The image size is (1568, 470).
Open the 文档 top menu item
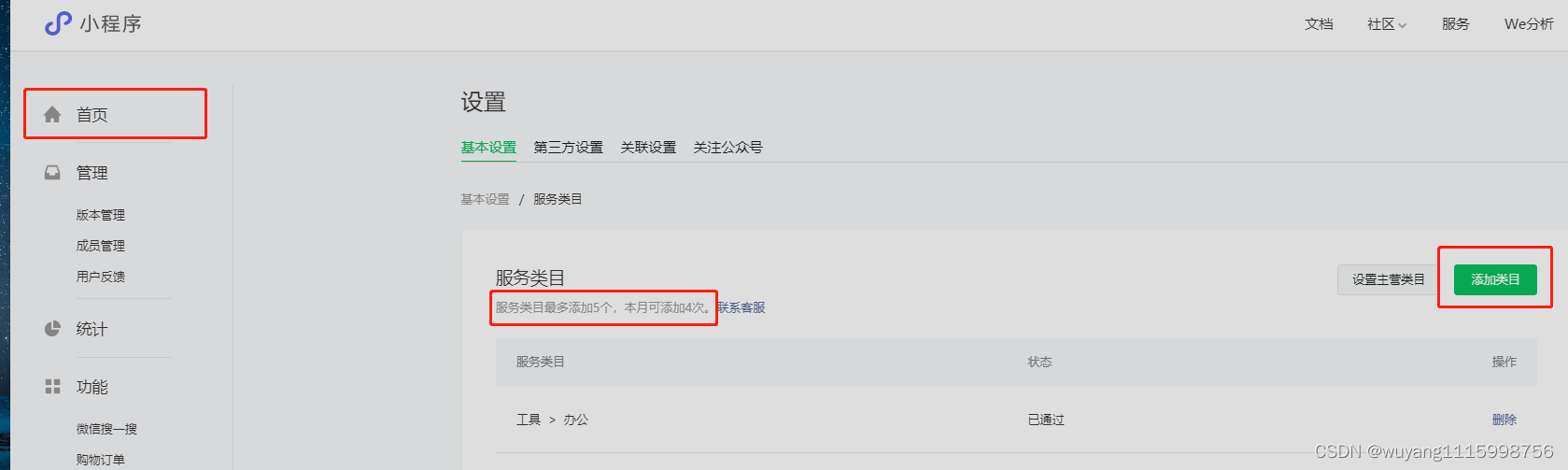coord(1319,24)
